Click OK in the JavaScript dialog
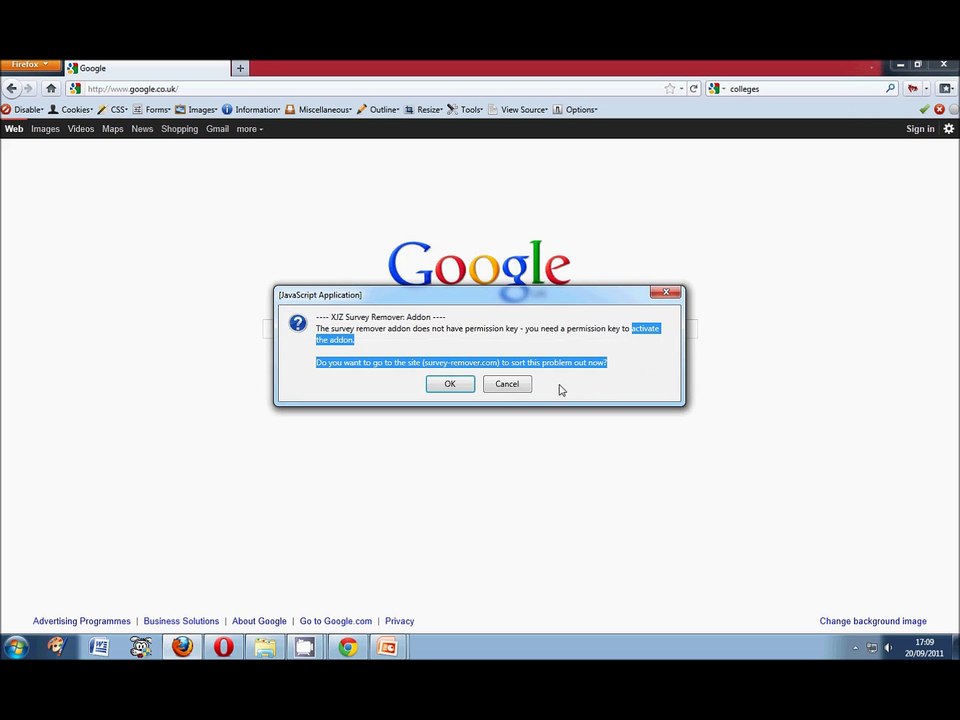Image resolution: width=960 pixels, height=720 pixels. [x=450, y=384]
